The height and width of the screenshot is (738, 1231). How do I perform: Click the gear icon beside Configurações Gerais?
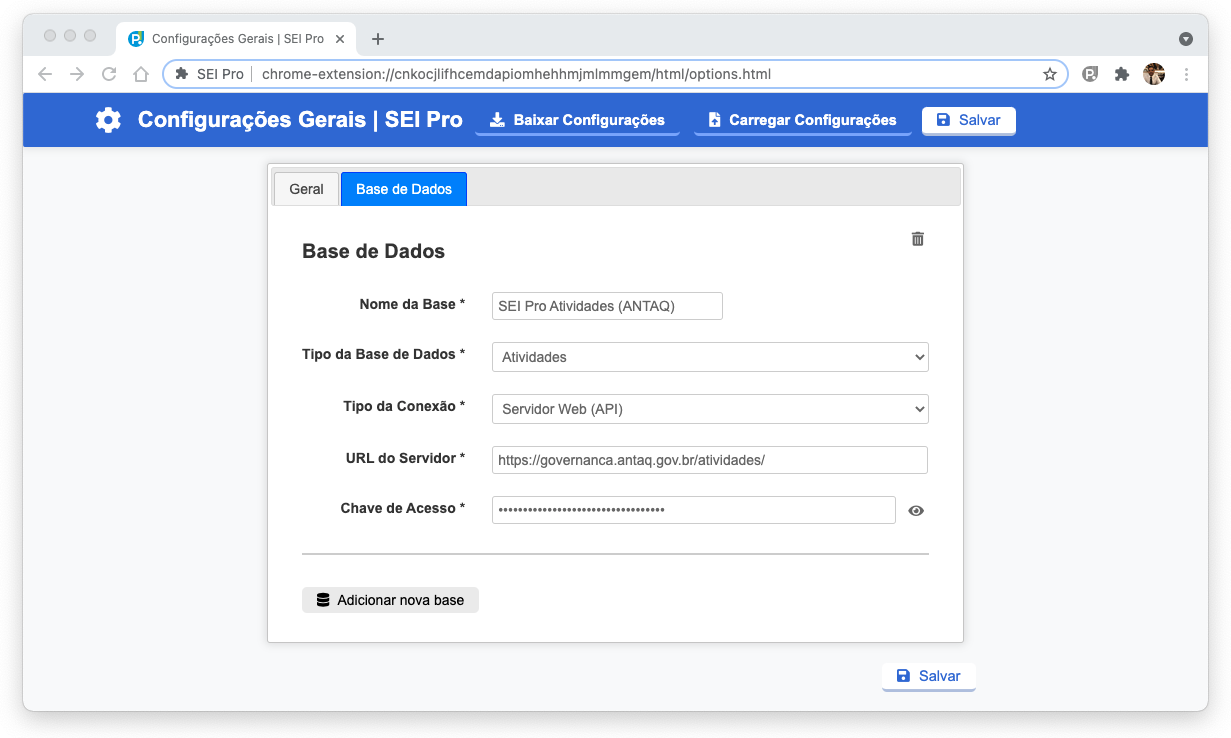(108, 120)
